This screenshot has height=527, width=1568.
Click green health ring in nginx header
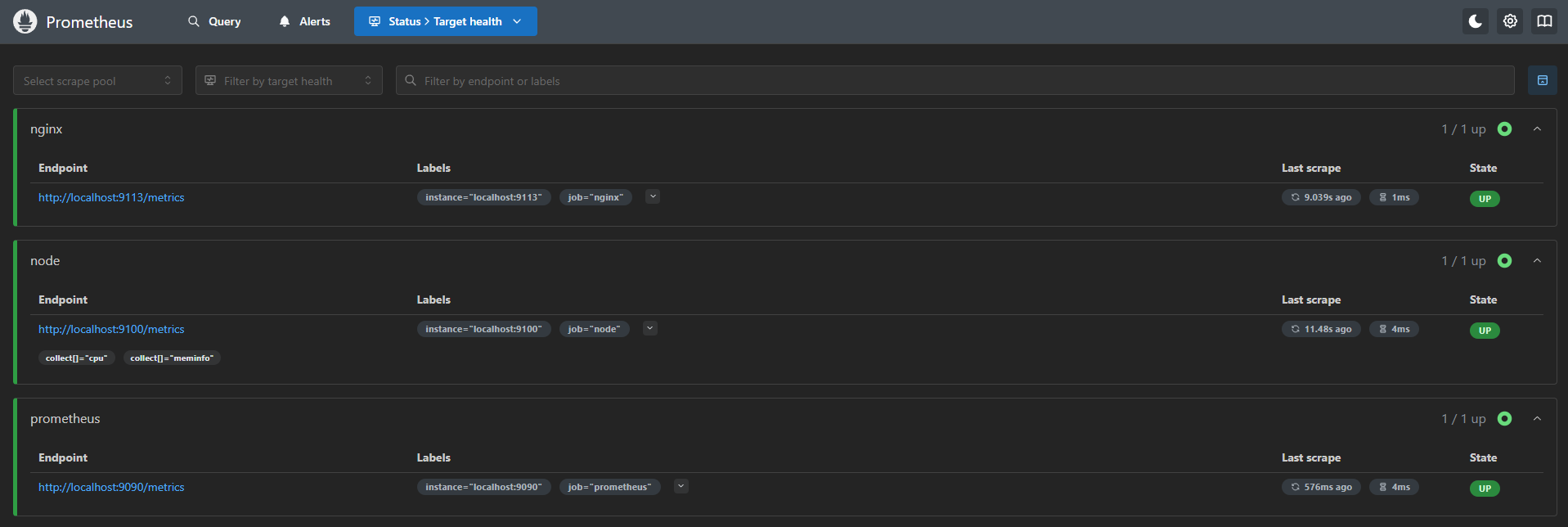pos(1504,129)
